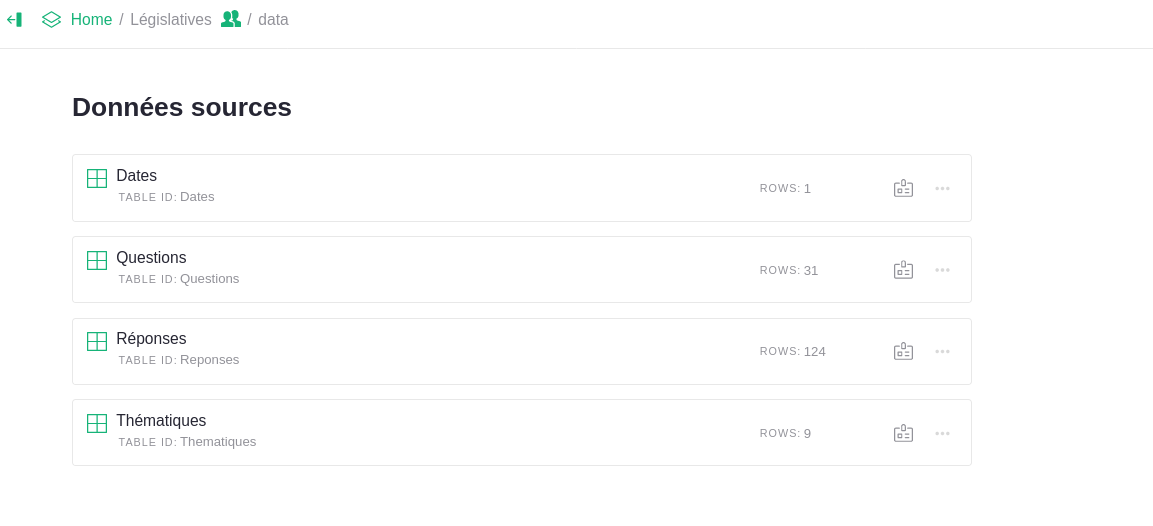This screenshot has height=526, width=1153.
Task: Open record card for Réponses table
Action: 903,351
